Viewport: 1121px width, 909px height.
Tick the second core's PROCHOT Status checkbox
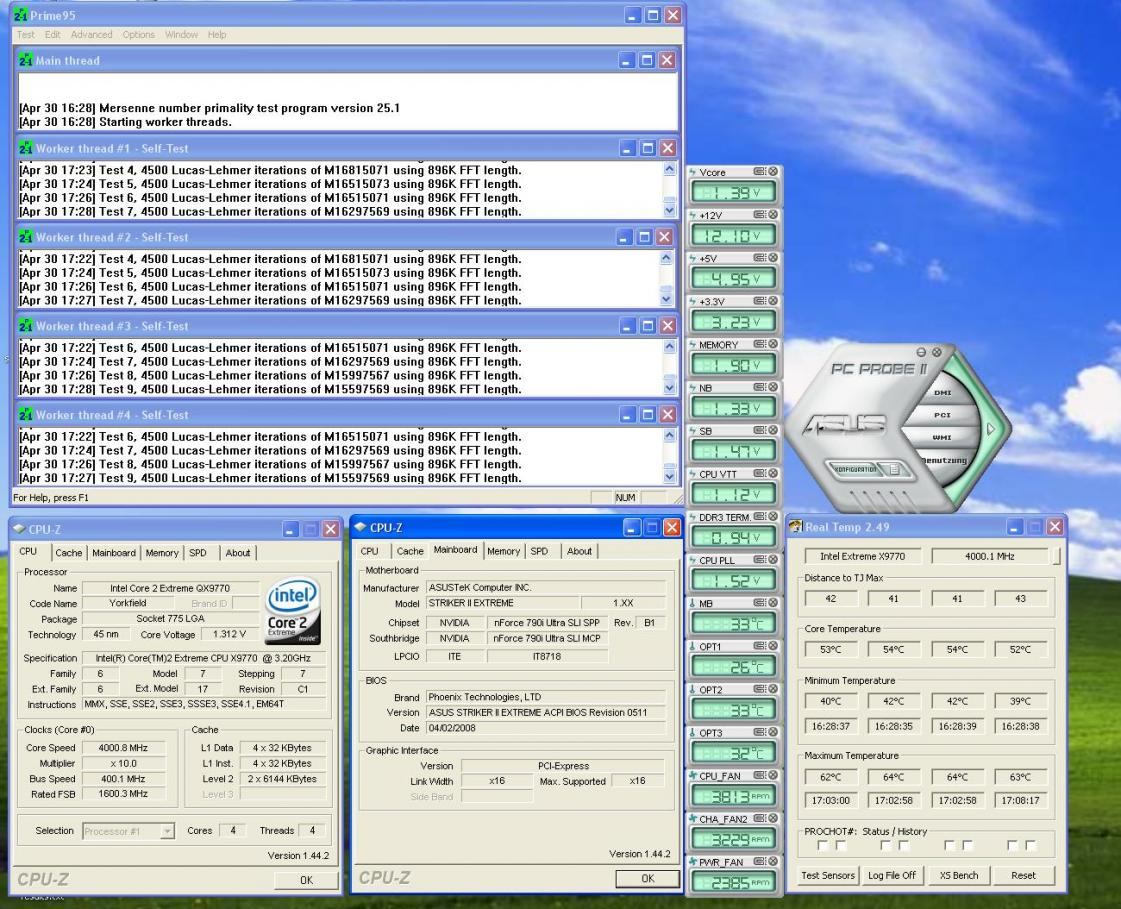[886, 845]
